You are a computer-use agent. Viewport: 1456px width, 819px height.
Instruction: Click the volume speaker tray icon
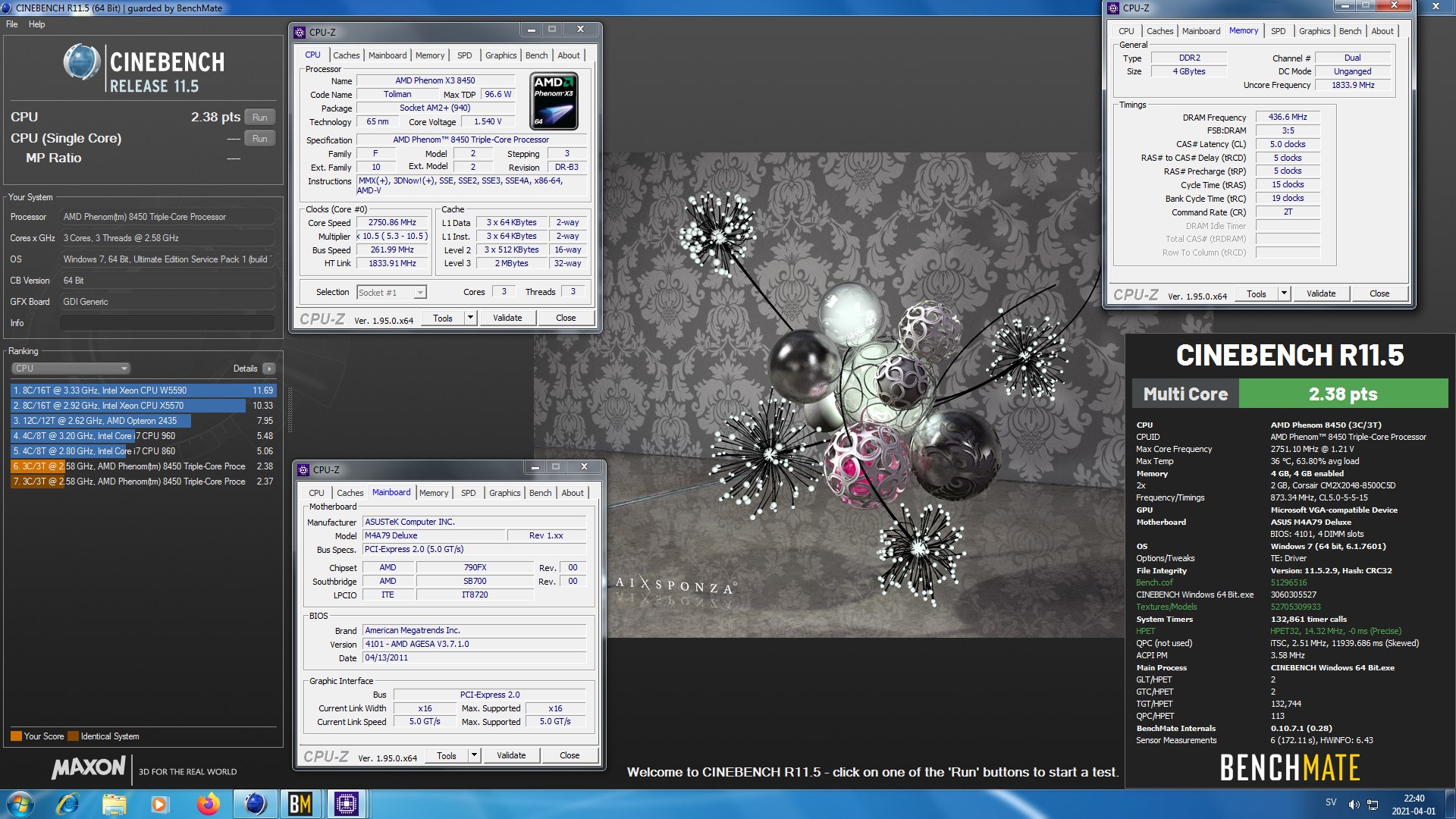(x=1354, y=805)
